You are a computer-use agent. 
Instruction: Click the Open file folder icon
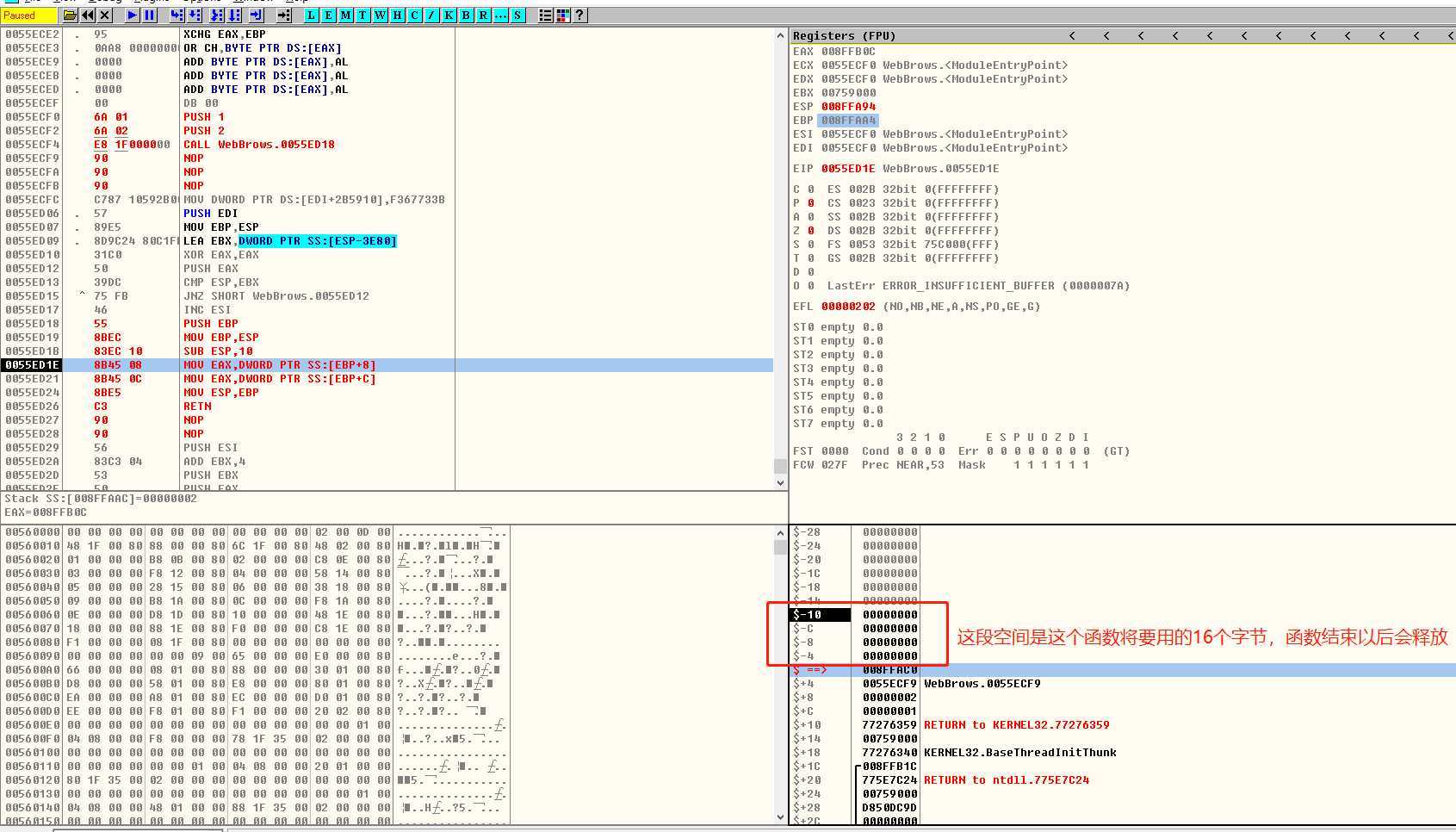pyautogui.click(x=71, y=16)
